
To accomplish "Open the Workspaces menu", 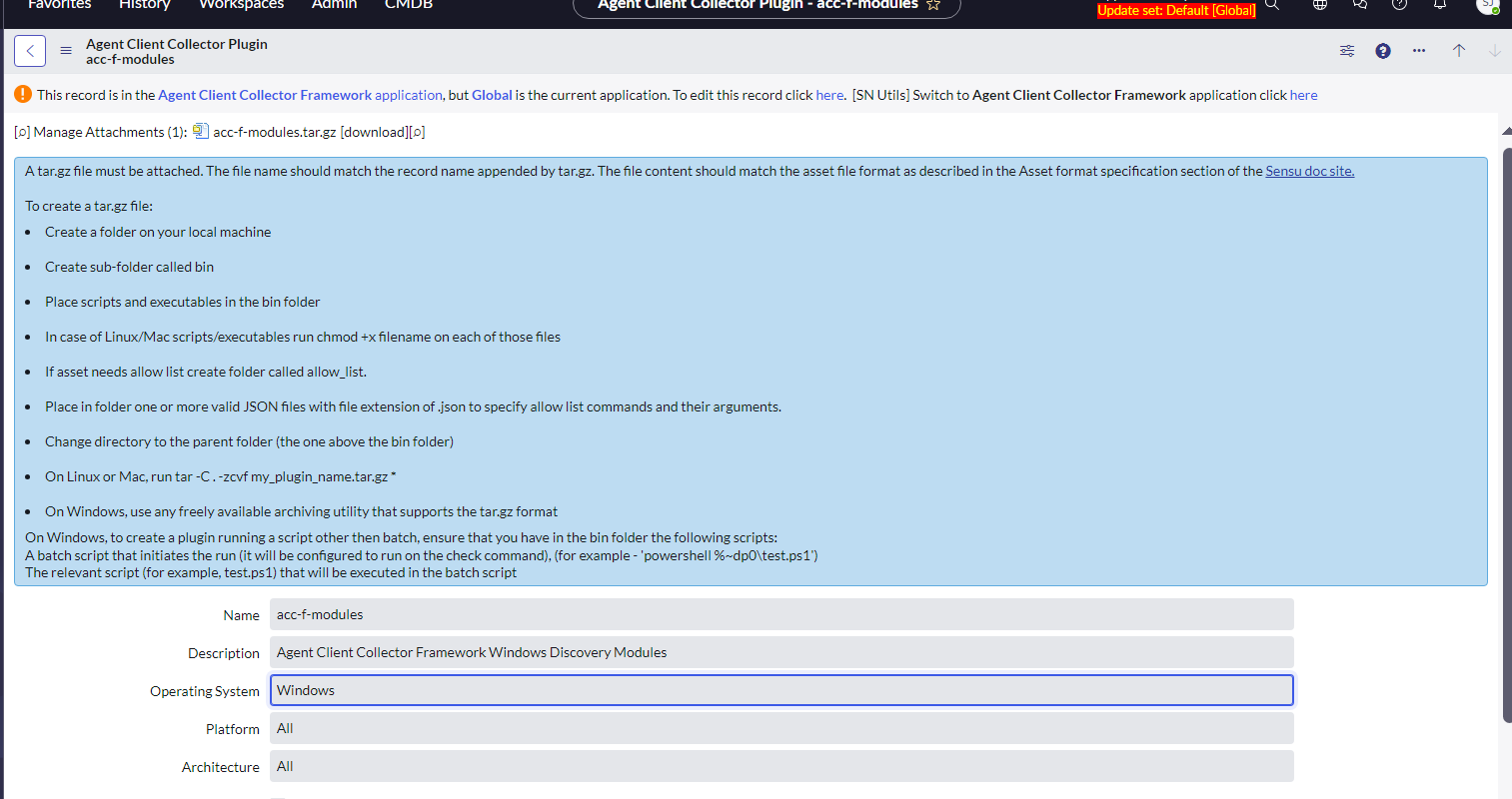I will click(x=241, y=5).
